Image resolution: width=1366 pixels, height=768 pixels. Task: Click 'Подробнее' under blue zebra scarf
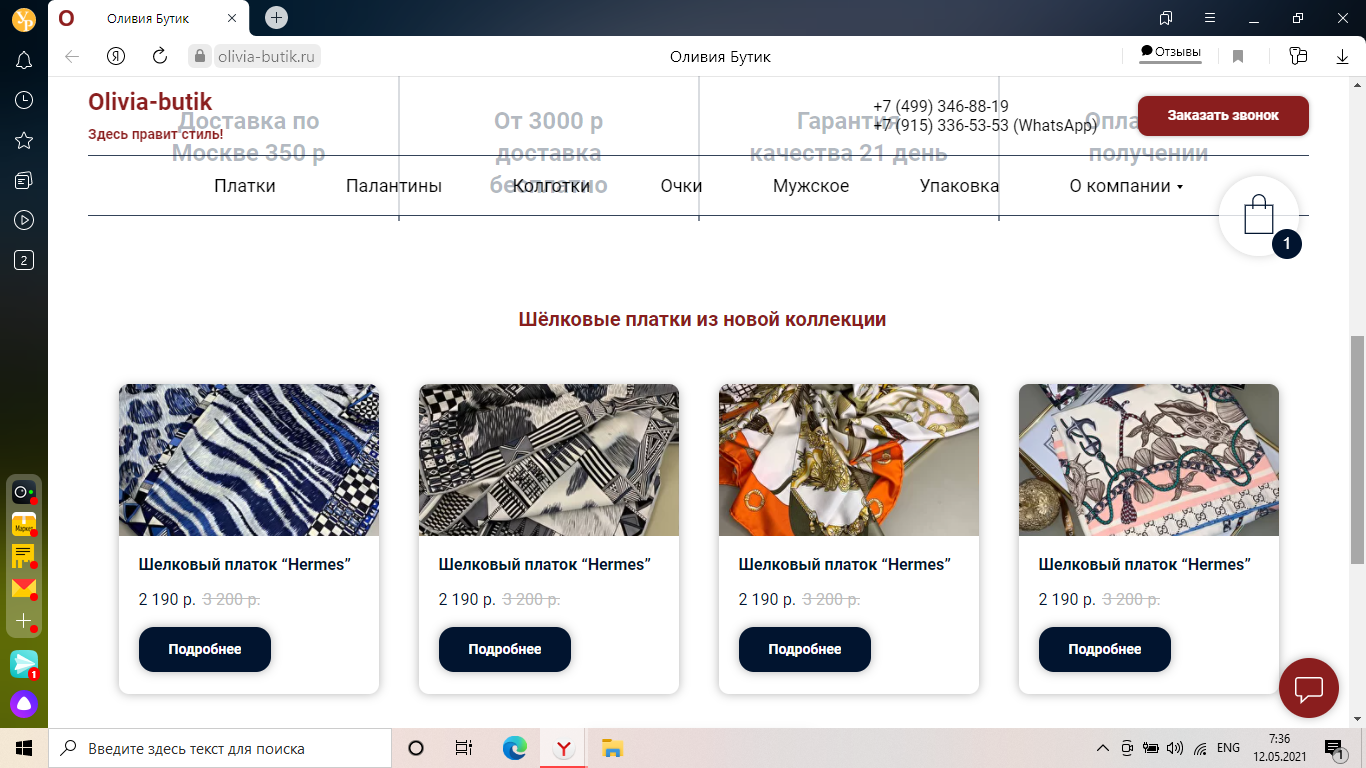click(x=205, y=649)
